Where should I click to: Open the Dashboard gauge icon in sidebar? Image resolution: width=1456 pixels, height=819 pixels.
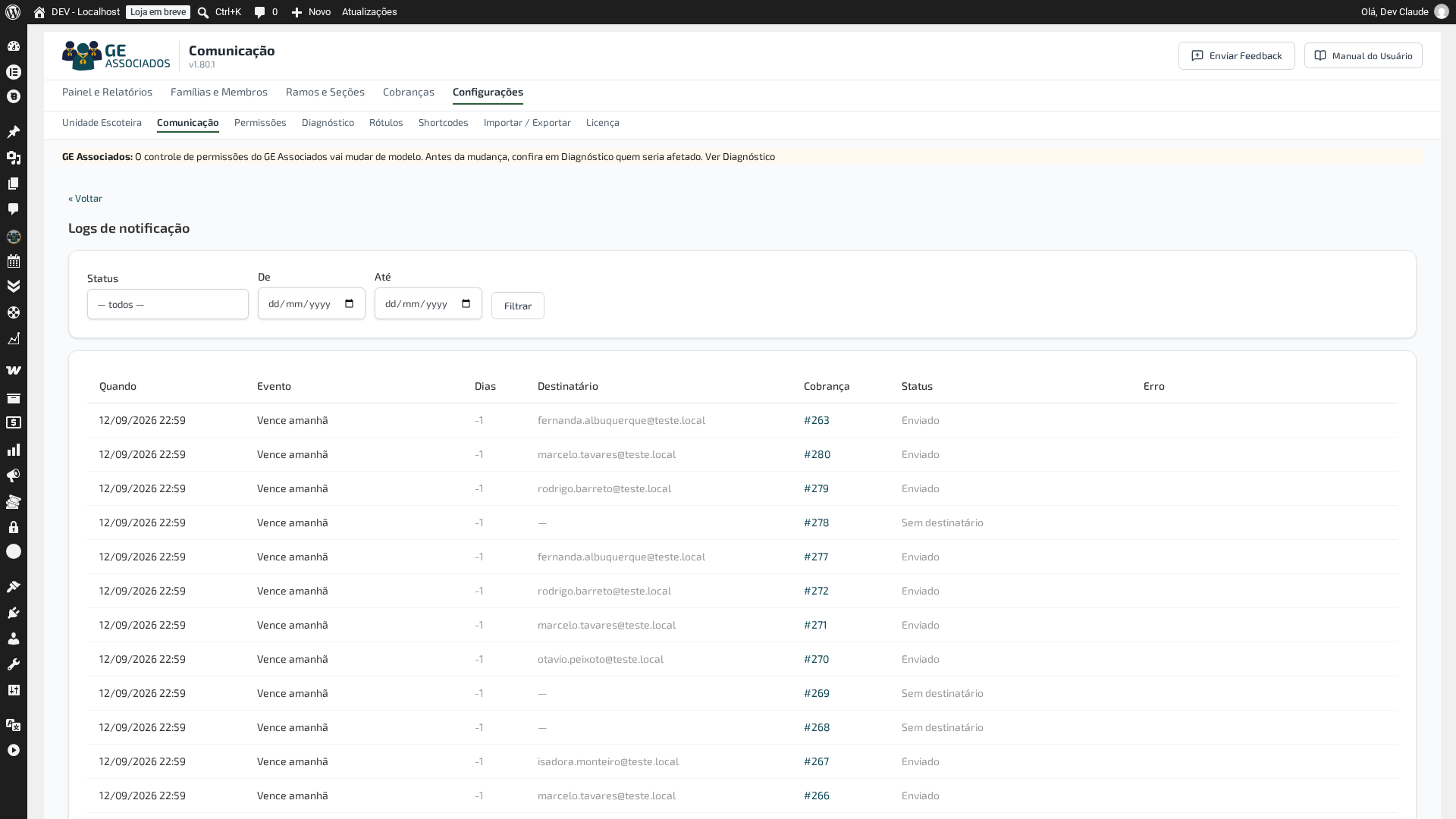[14, 46]
